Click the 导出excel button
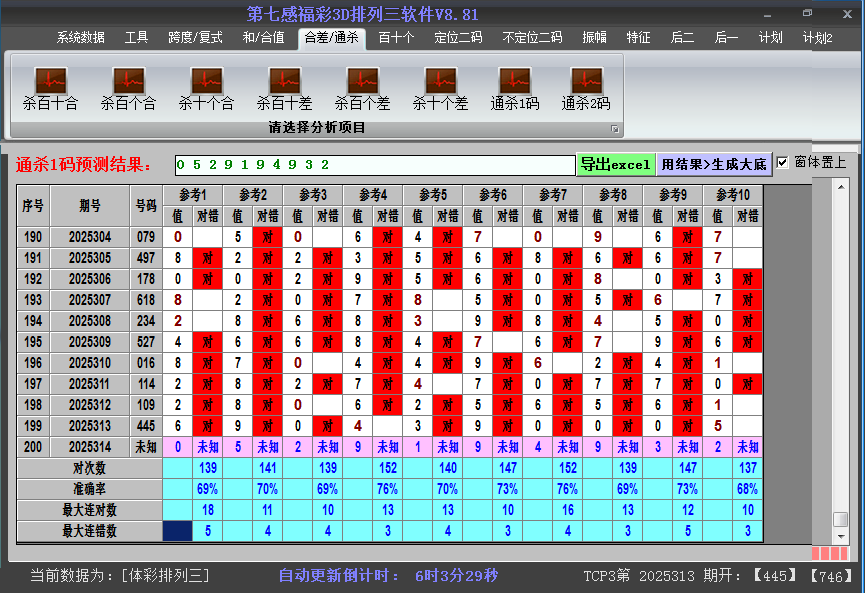The image size is (865, 593). [x=615, y=164]
